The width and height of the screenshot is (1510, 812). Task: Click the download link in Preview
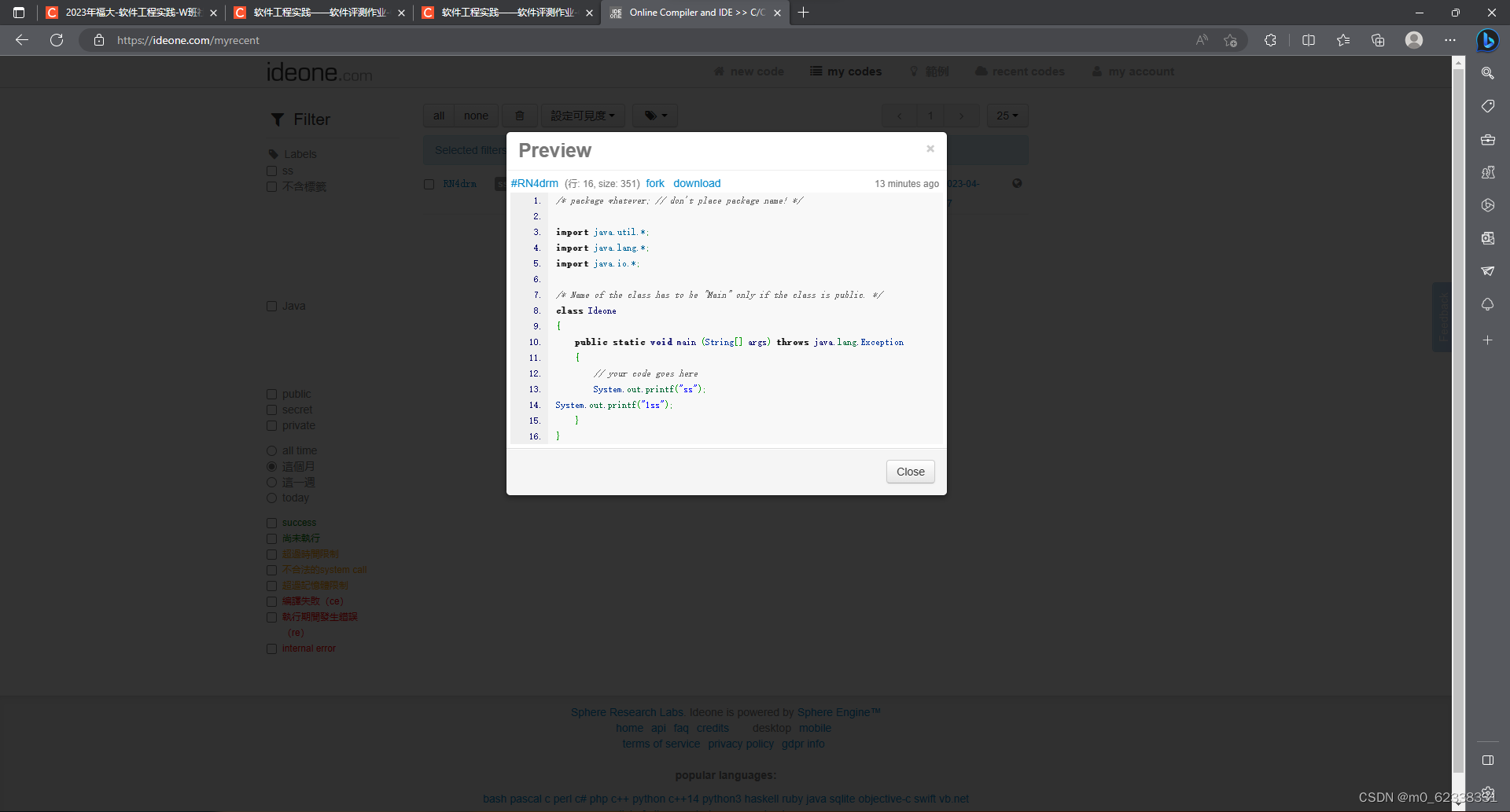(697, 183)
